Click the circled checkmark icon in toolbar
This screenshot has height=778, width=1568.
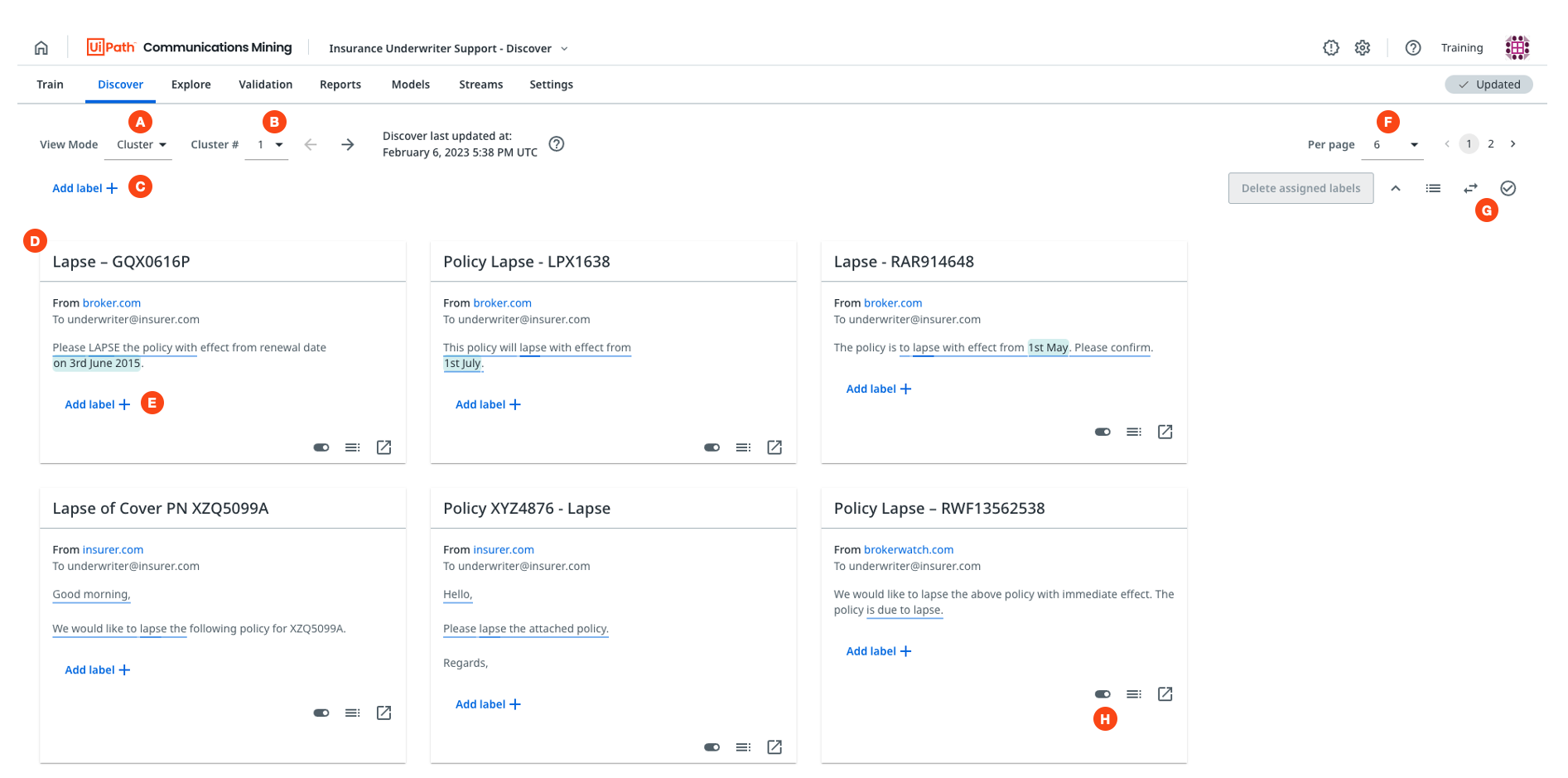(1508, 189)
